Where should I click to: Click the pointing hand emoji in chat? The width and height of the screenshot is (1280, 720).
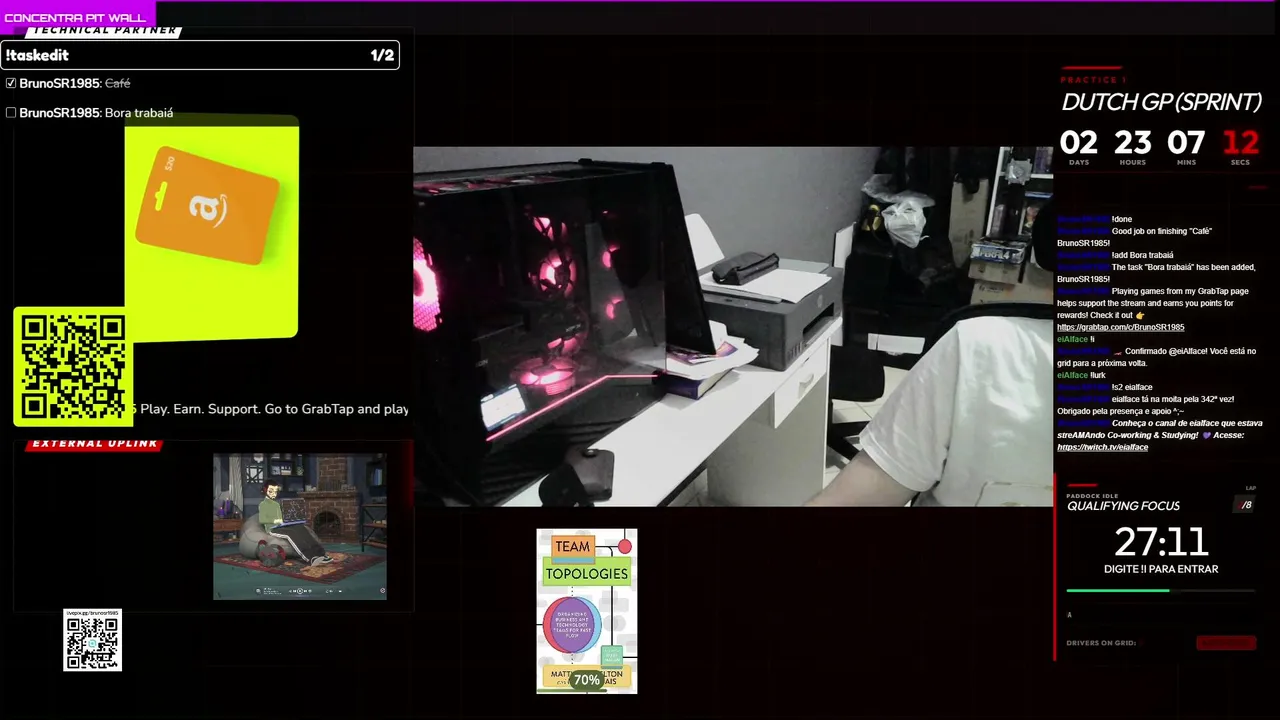[1140, 315]
